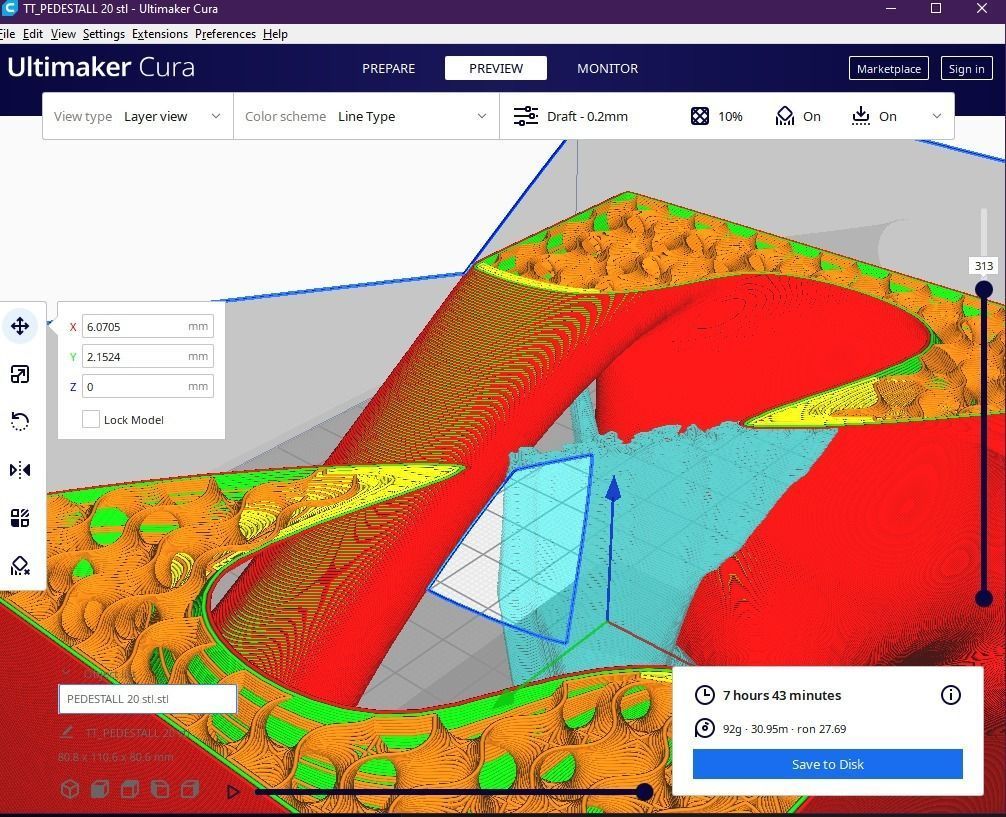Open Per Model Settings tool
The width and height of the screenshot is (1006, 817).
pos(20,517)
